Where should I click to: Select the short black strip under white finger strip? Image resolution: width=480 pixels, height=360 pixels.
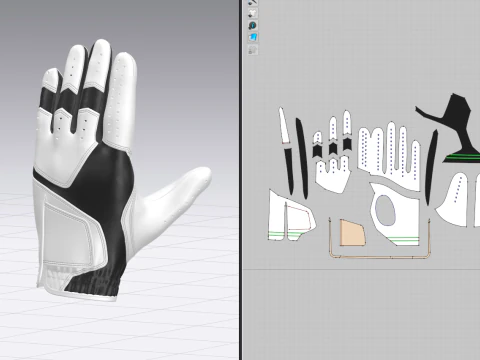pos(289,170)
